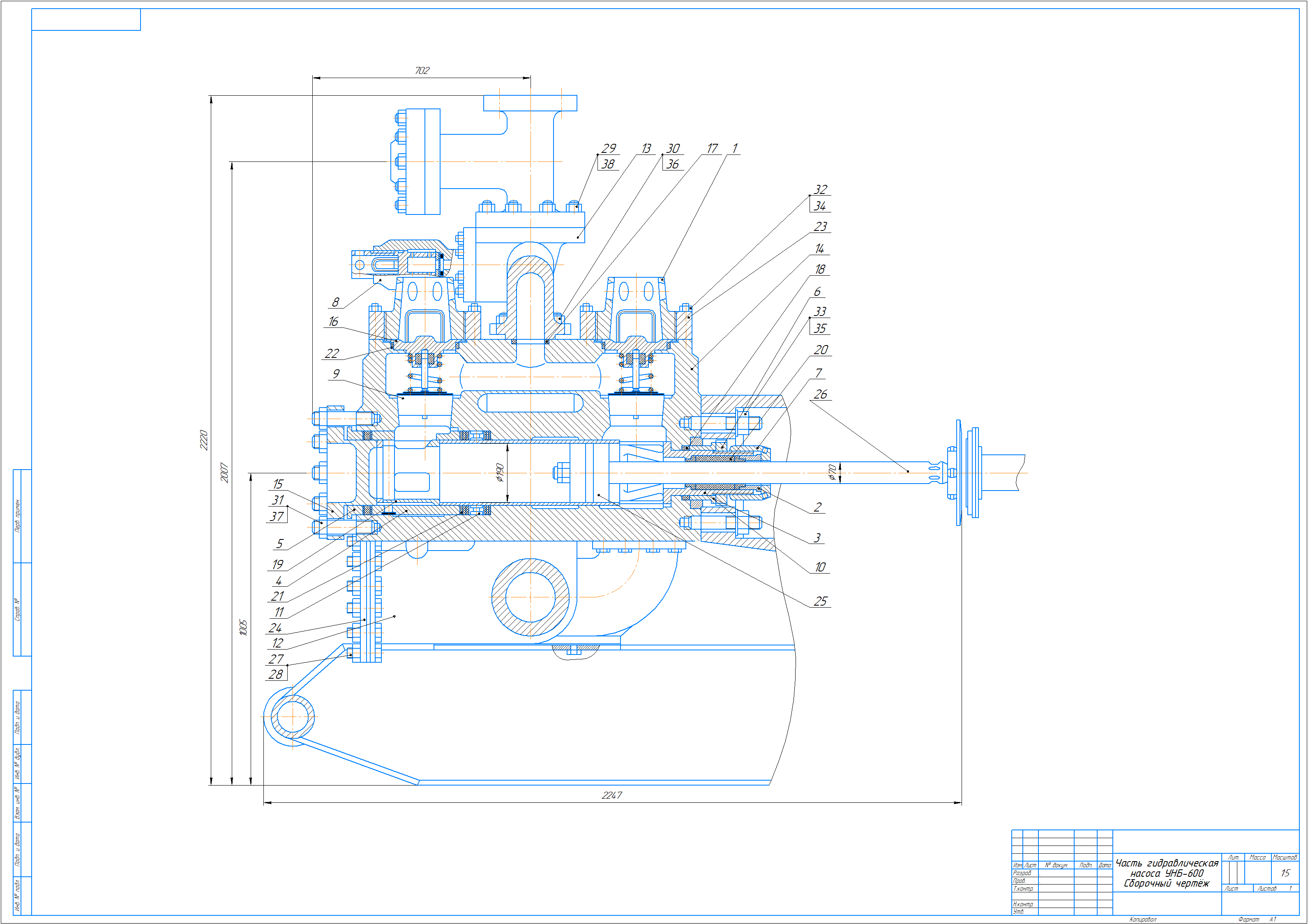Select callout number 29 at top
1308x924 pixels.
click(x=609, y=148)
